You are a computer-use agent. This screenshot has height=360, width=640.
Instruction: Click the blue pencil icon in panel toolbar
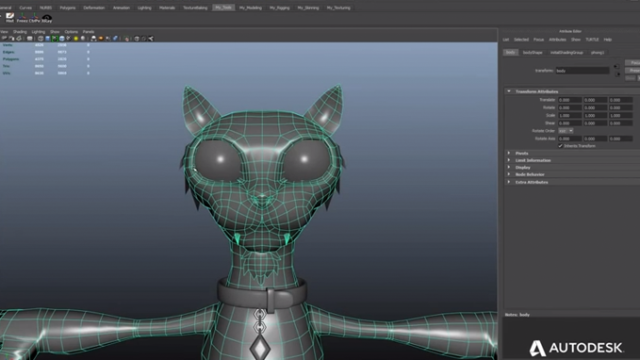tap(115, 38)
